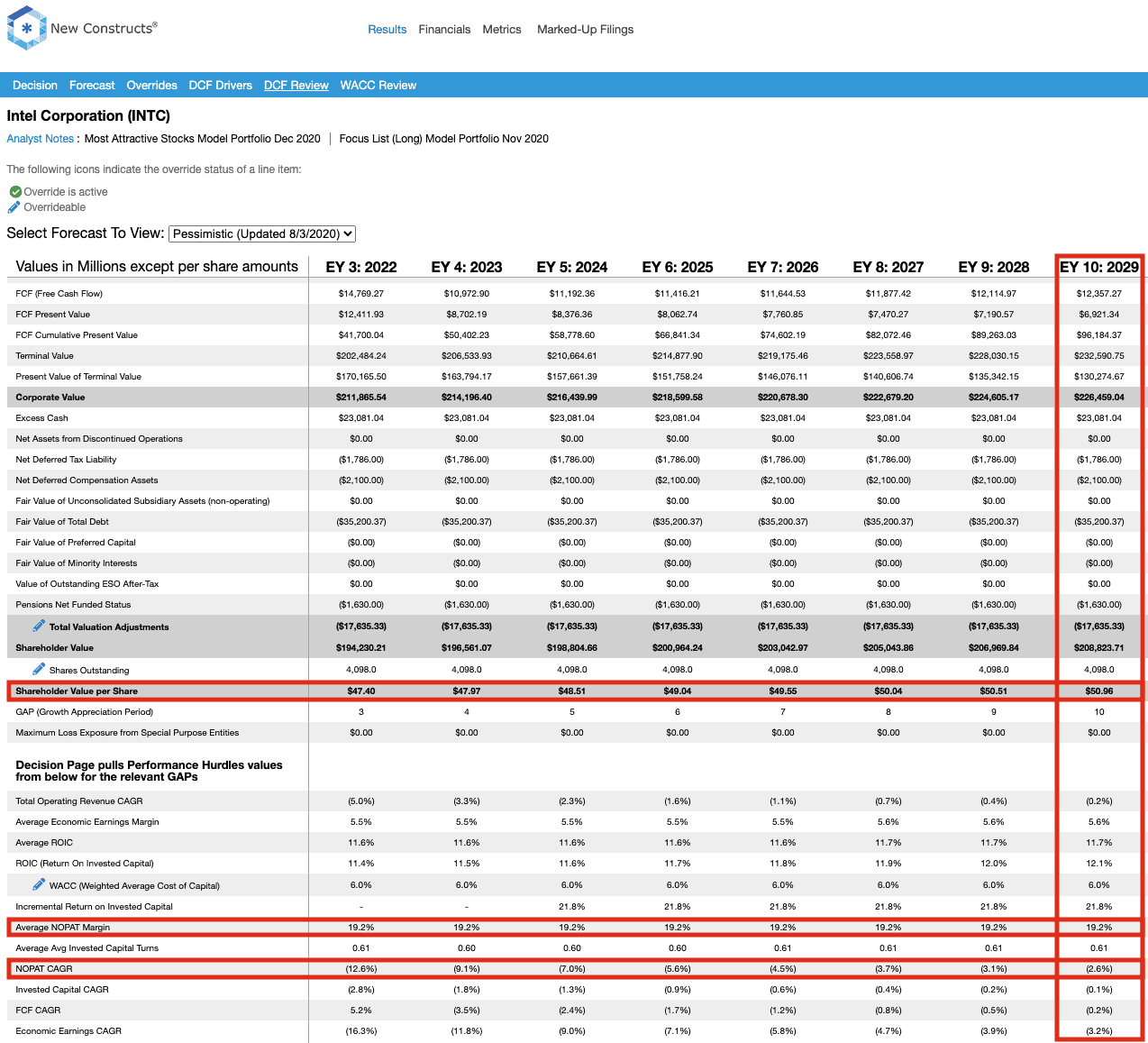Open the Results tab
The width and height of the screenshot is (1148, 1043).
click(387, 30)
